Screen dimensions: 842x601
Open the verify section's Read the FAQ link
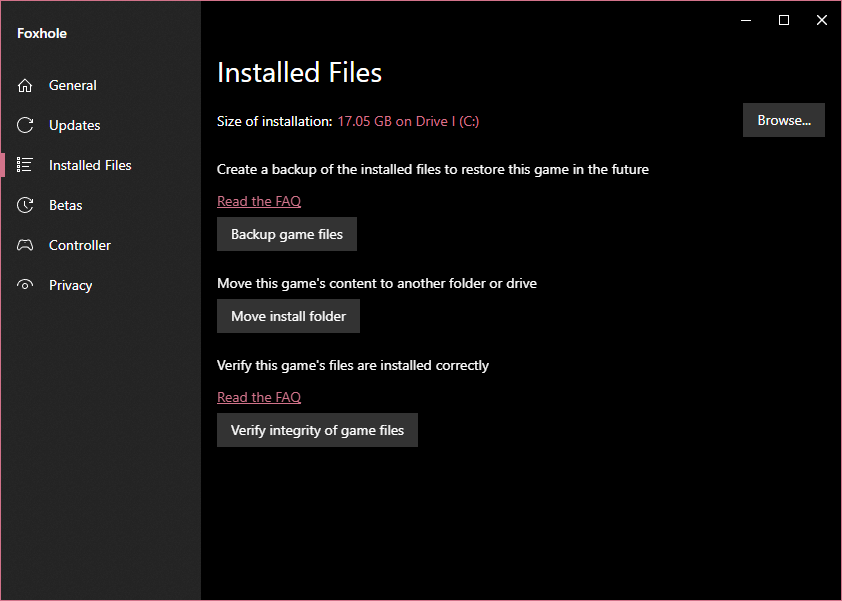(x=259, y=398)
